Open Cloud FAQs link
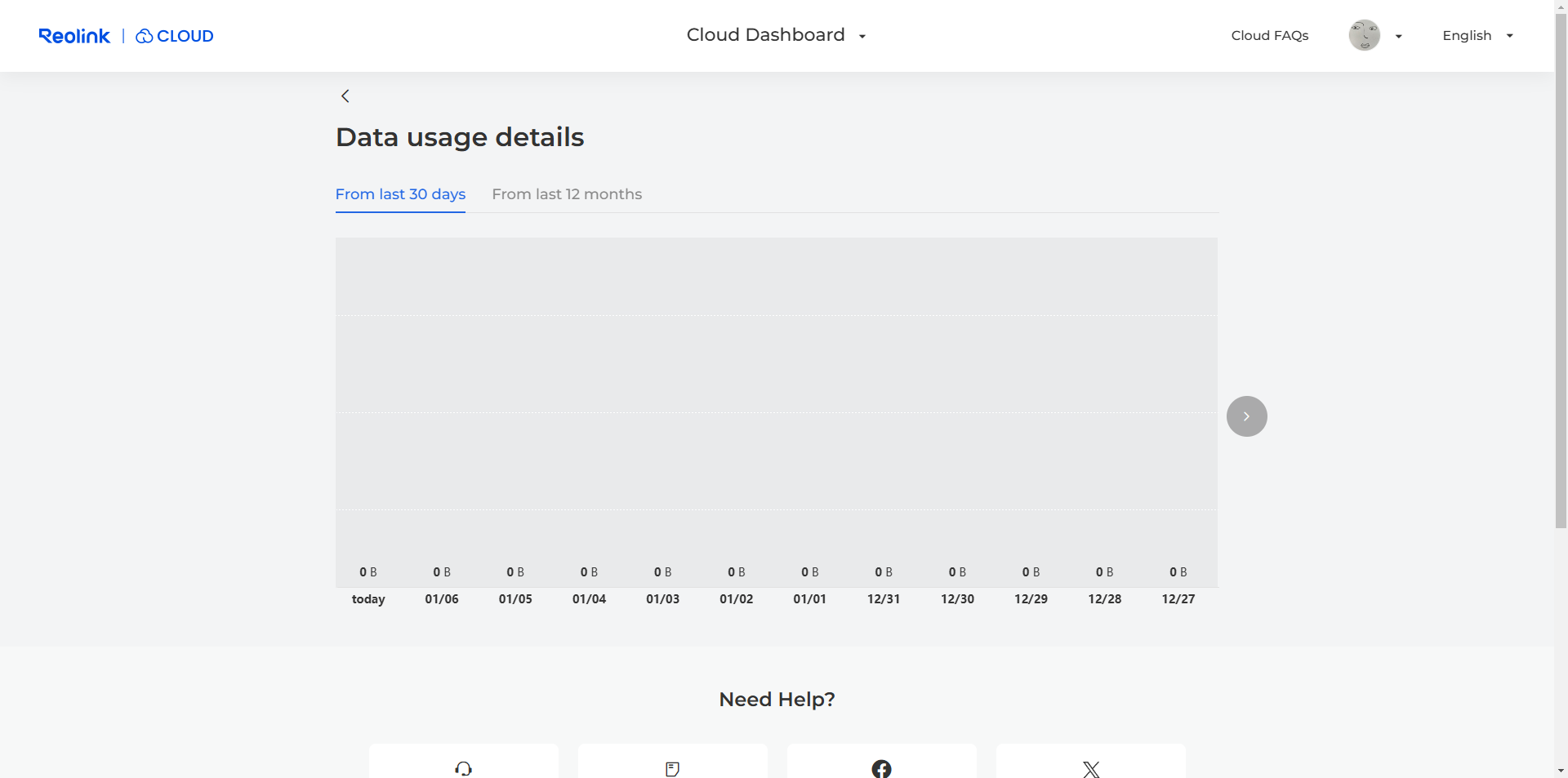Viewport: 1568px width, 778px height. pyautogui.click(x=1270, y=36)
